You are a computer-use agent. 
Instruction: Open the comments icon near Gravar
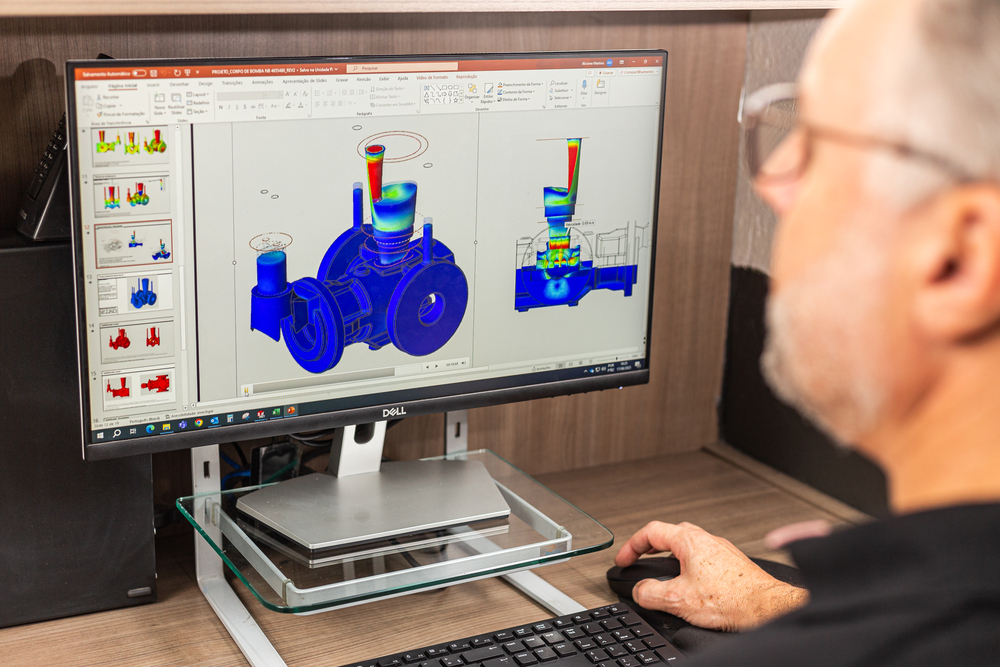590,73
